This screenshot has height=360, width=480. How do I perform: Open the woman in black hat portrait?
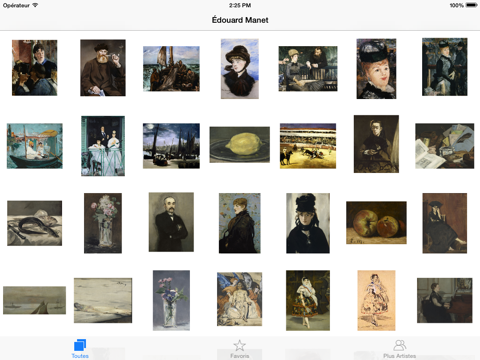coord(308,223)
